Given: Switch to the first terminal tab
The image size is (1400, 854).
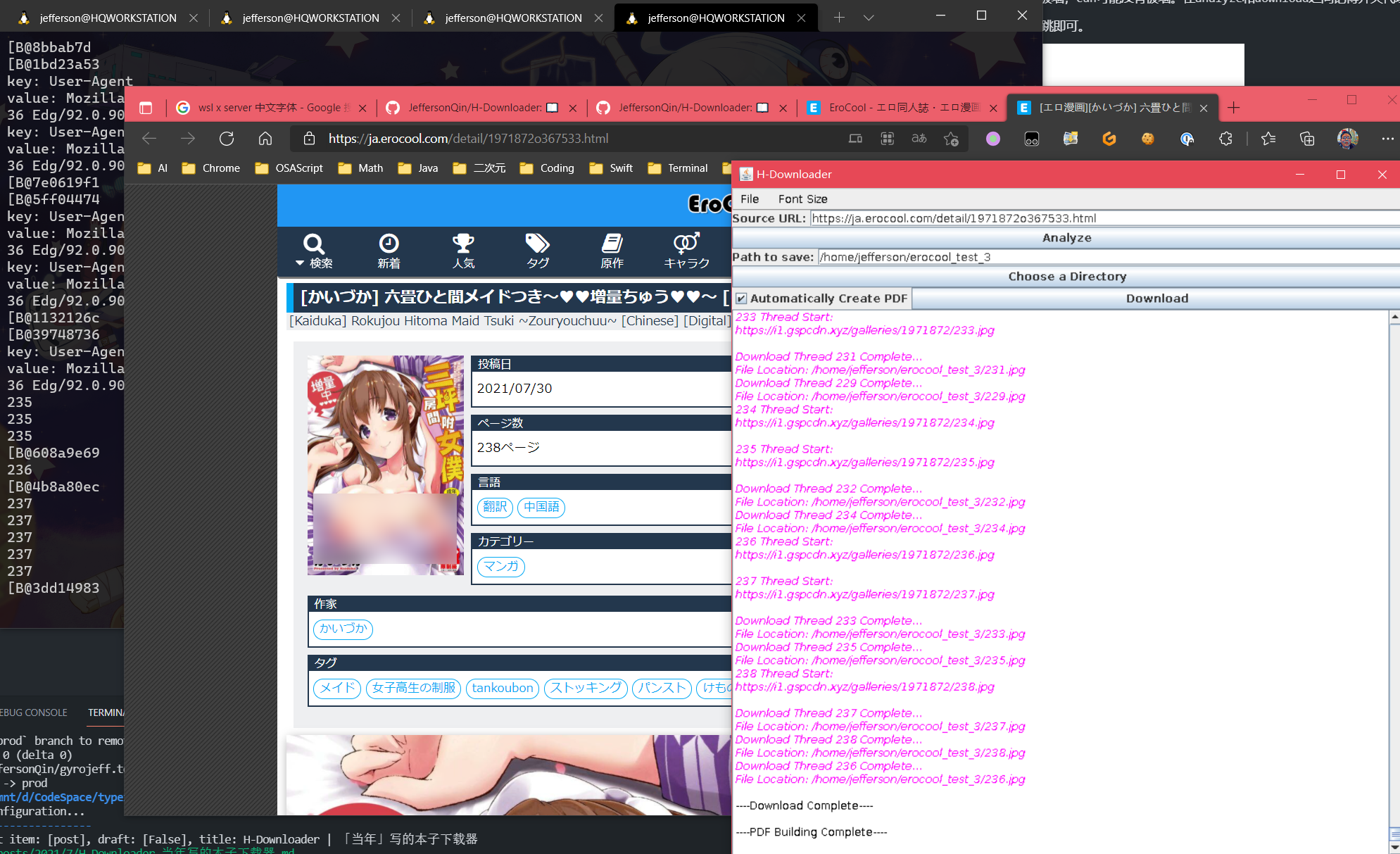Looking at the screenshot, I should [108, 18].
